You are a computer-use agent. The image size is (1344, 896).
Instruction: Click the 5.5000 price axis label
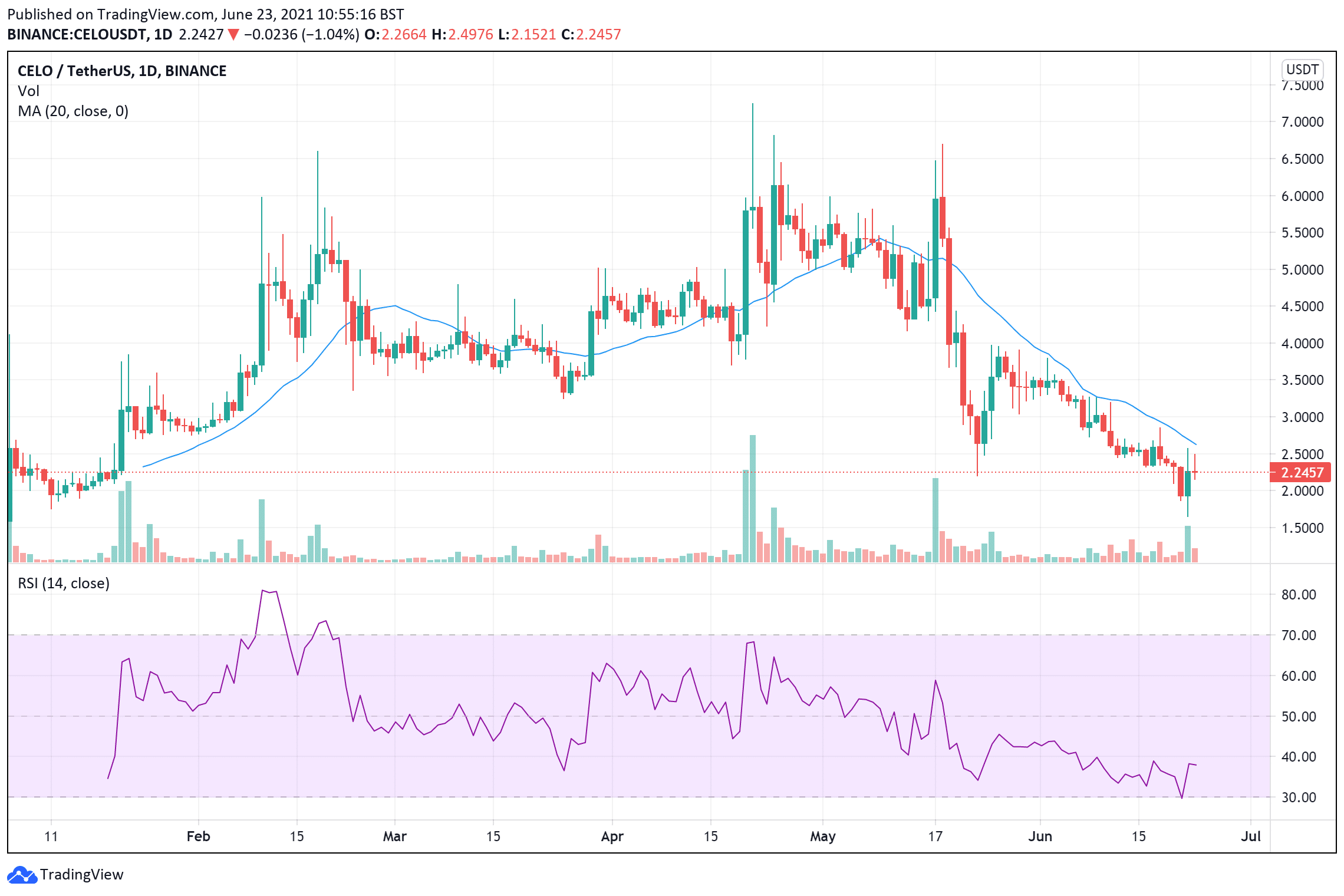(1302, 233)
